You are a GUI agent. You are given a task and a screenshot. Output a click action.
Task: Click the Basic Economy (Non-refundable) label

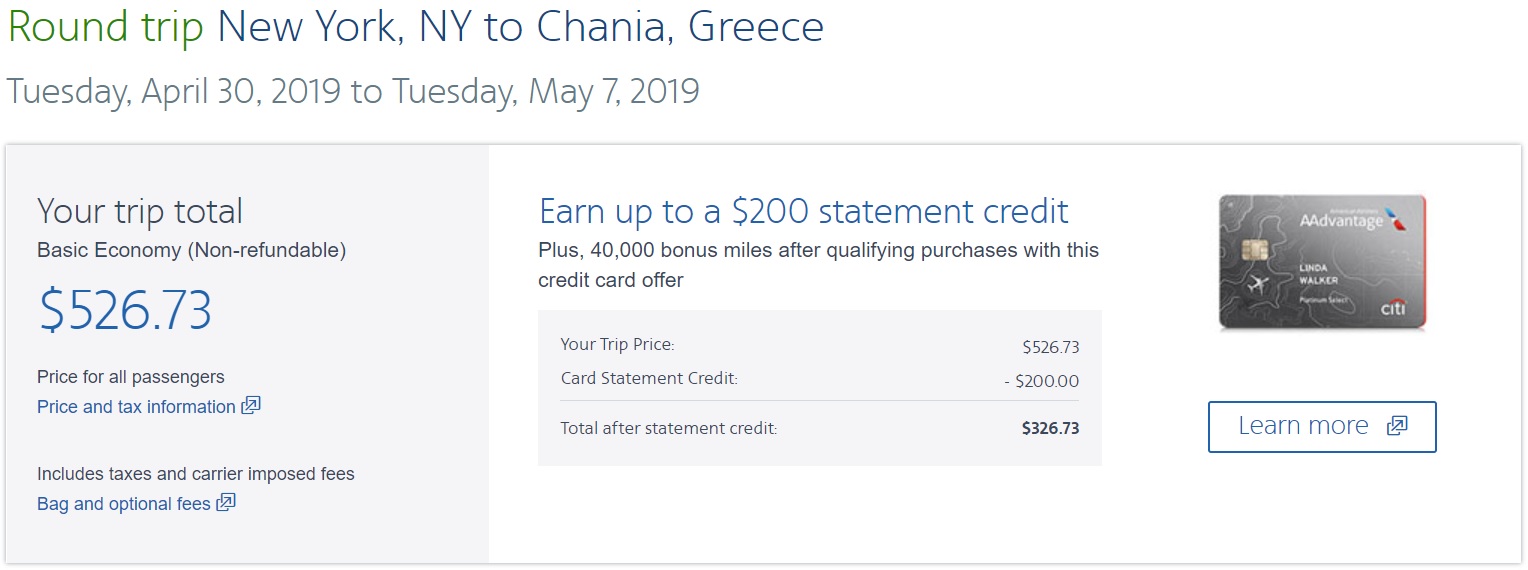191,251
